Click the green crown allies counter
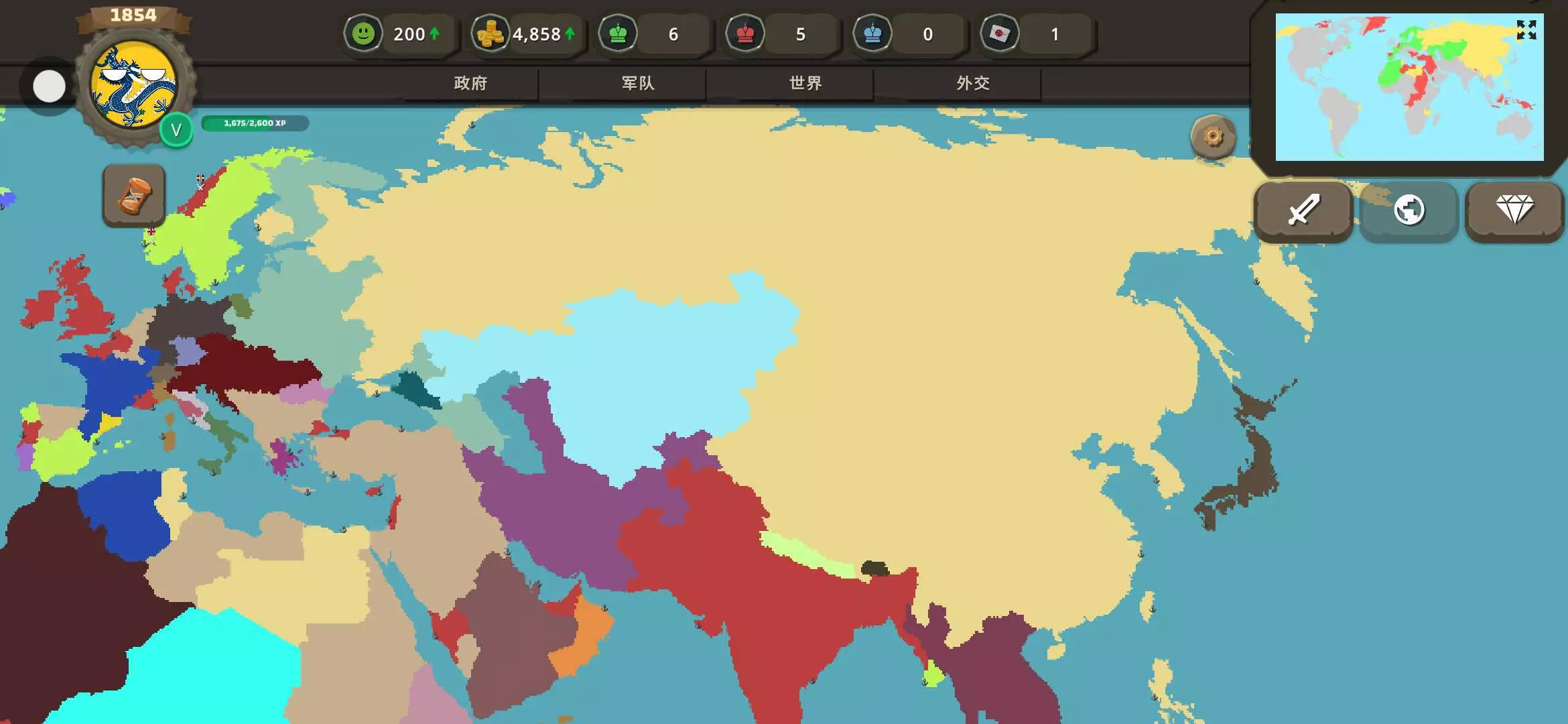1568x724 pixels. point(618,34)
